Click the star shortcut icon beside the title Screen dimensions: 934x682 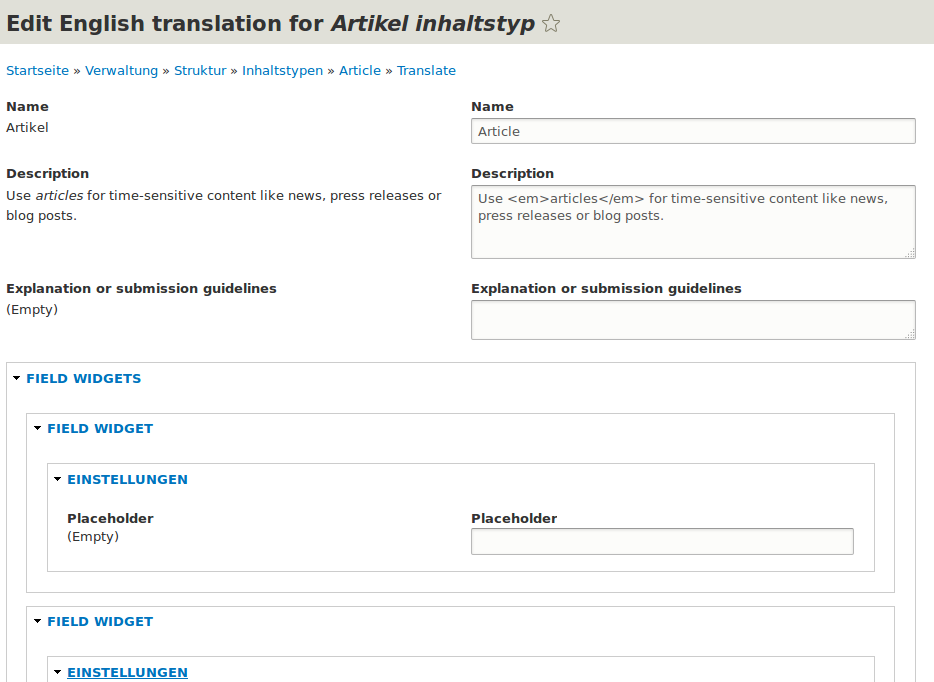551,24
